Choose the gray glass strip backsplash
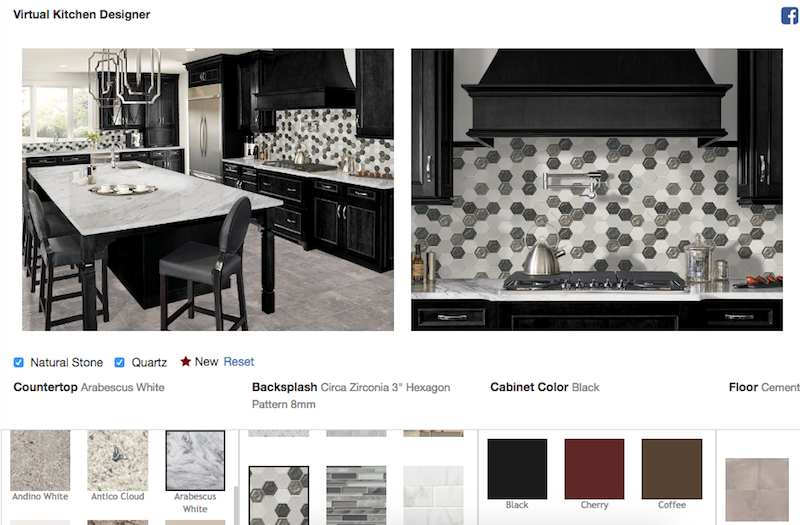This screenshot has height=525, width=800. (356, 495)
